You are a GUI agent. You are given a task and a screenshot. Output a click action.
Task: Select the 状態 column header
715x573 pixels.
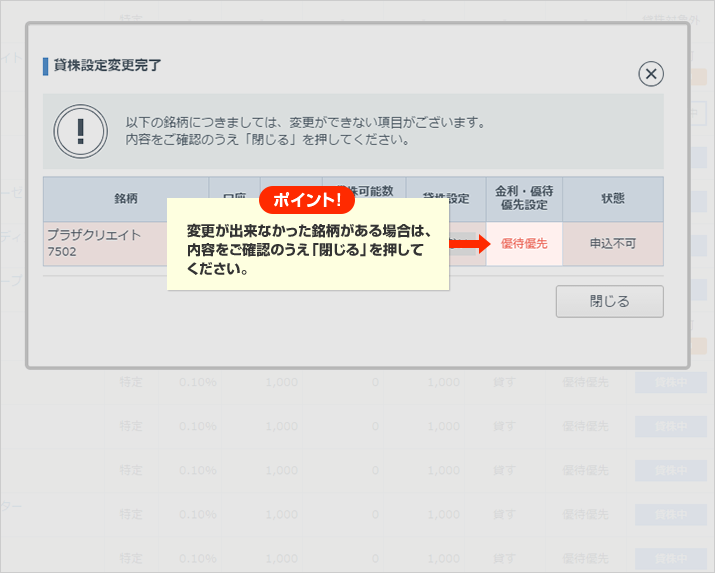pyautogui.click(x=613, y=199)
